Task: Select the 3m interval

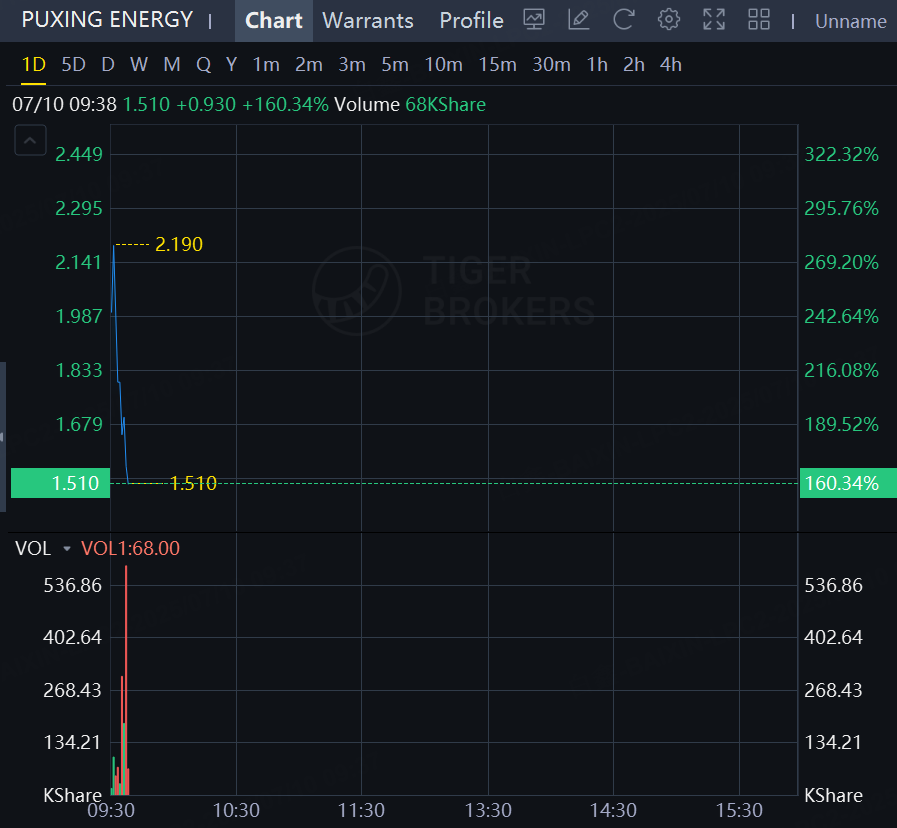Action: coord(352,65)
